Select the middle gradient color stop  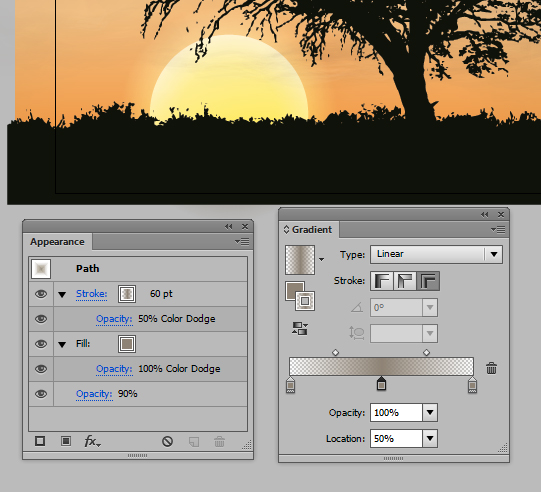click(381, 384)
